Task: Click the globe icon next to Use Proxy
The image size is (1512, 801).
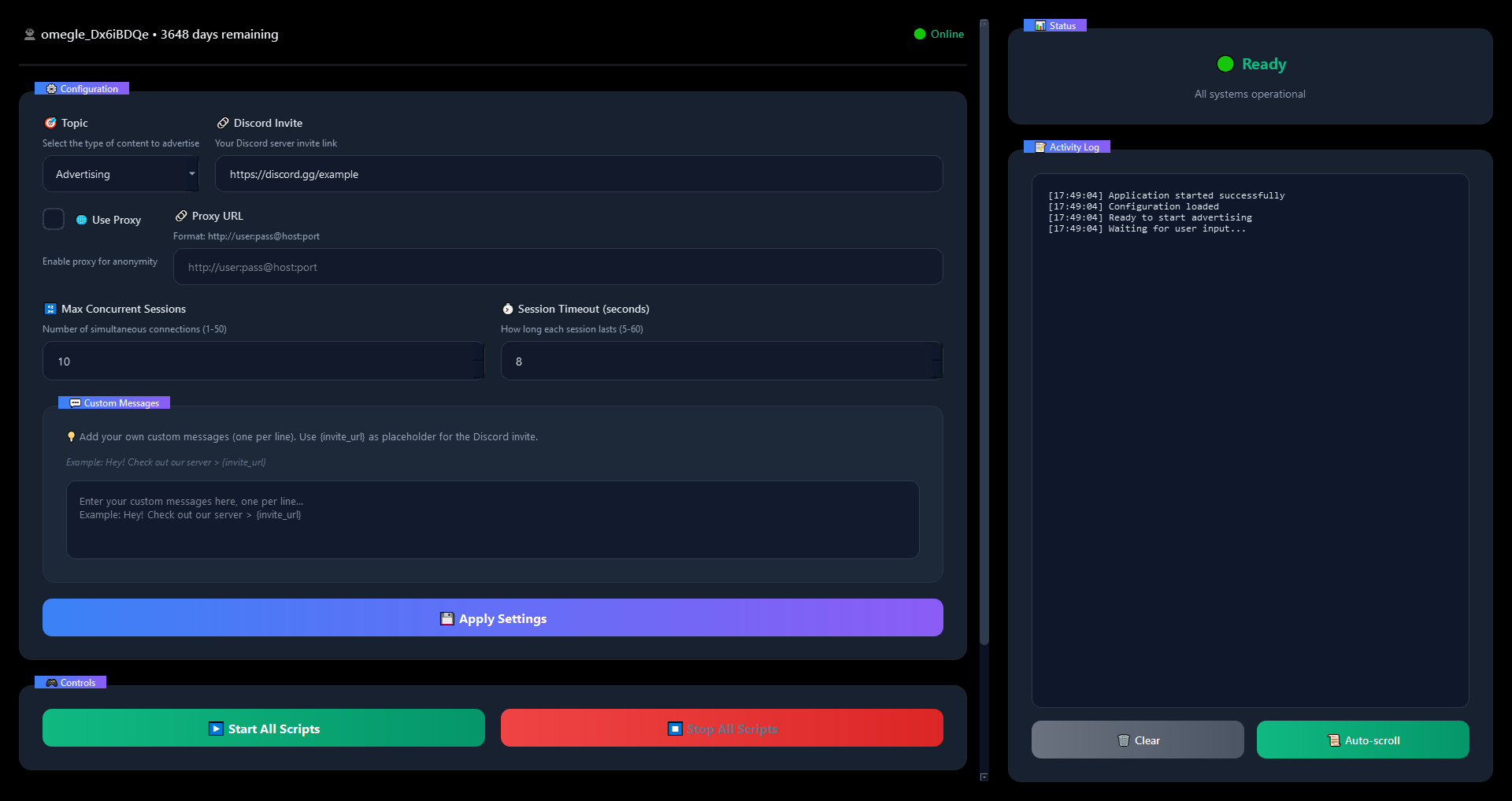Action: pos(81,220)
